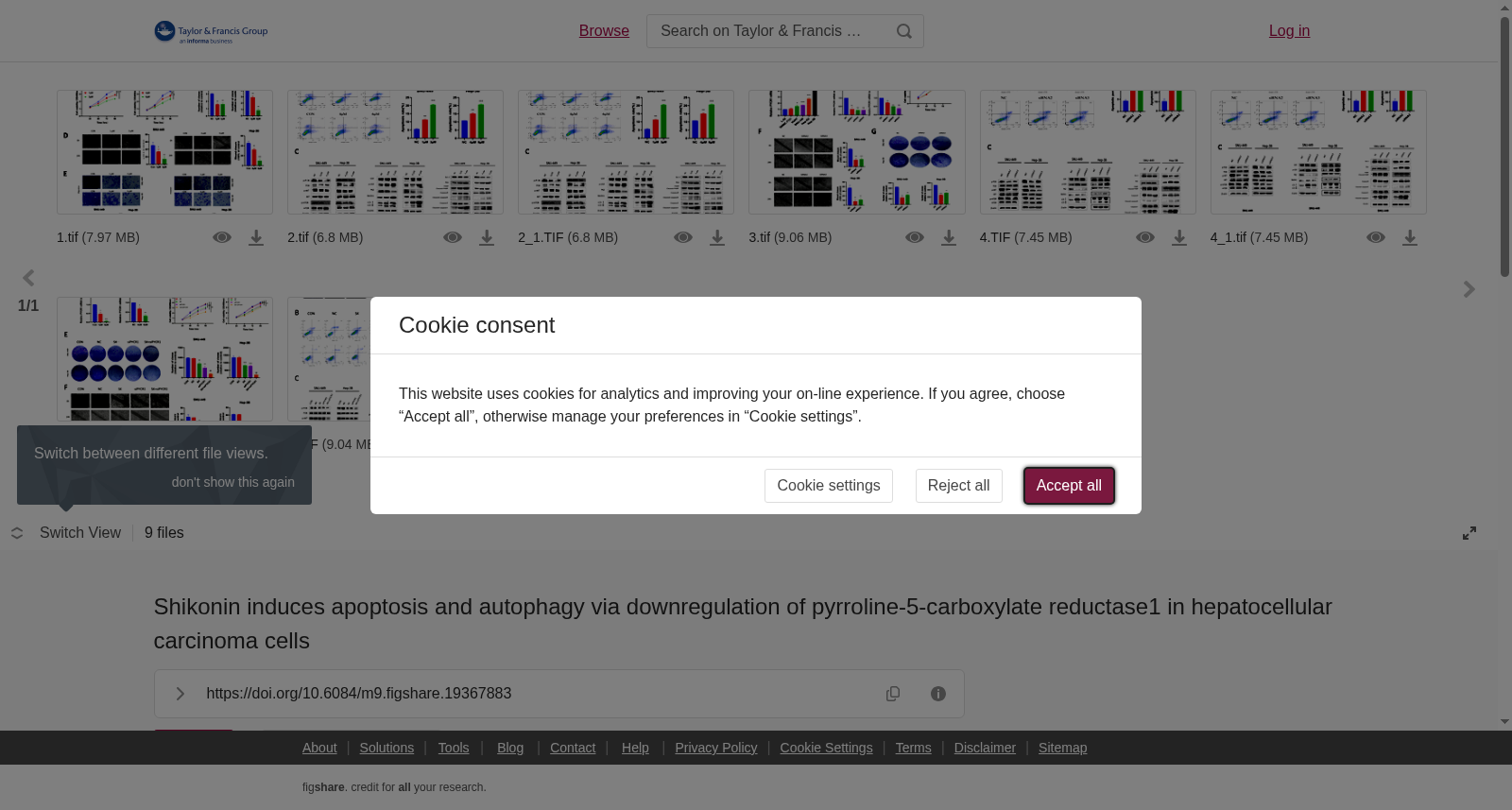Click the Reject all button
This screenshot has width=1512, height=810.
(x=958, y=486)
